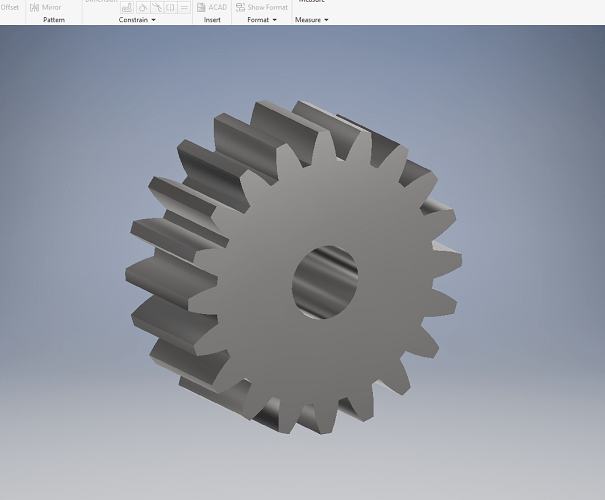Click the Mirror sketch tool
This screenshot has height=500, width=605.
click(x=46, y=7)
